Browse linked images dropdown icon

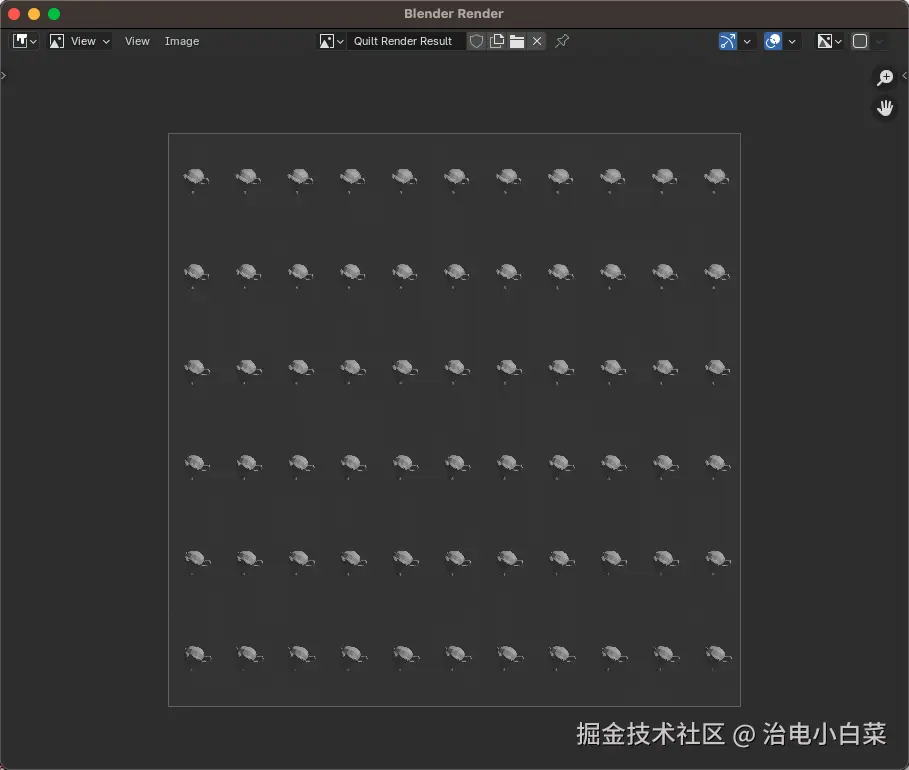pos(332,41)
